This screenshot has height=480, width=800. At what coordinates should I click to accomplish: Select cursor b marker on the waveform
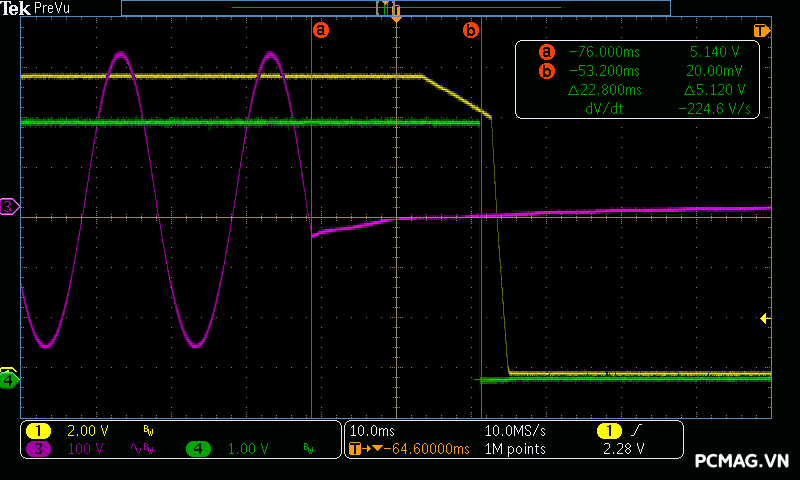tap(470, 30)
